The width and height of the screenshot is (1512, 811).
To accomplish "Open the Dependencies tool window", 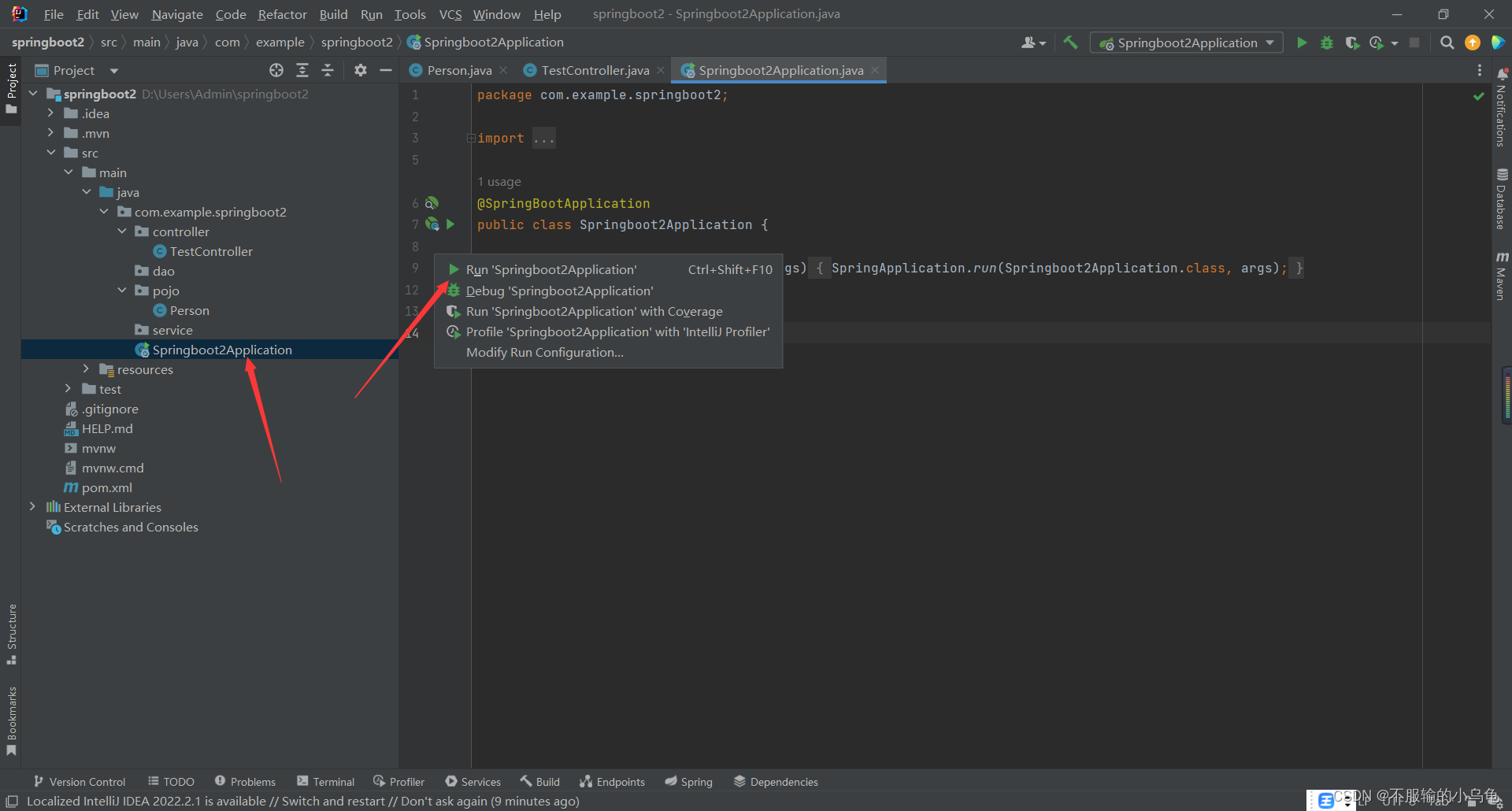I will click(776, 781).
